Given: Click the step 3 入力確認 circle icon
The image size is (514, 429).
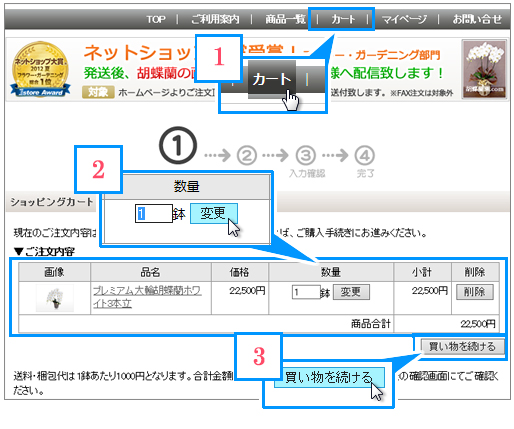Looking at the screenshot, I should (x=306, y=155).
